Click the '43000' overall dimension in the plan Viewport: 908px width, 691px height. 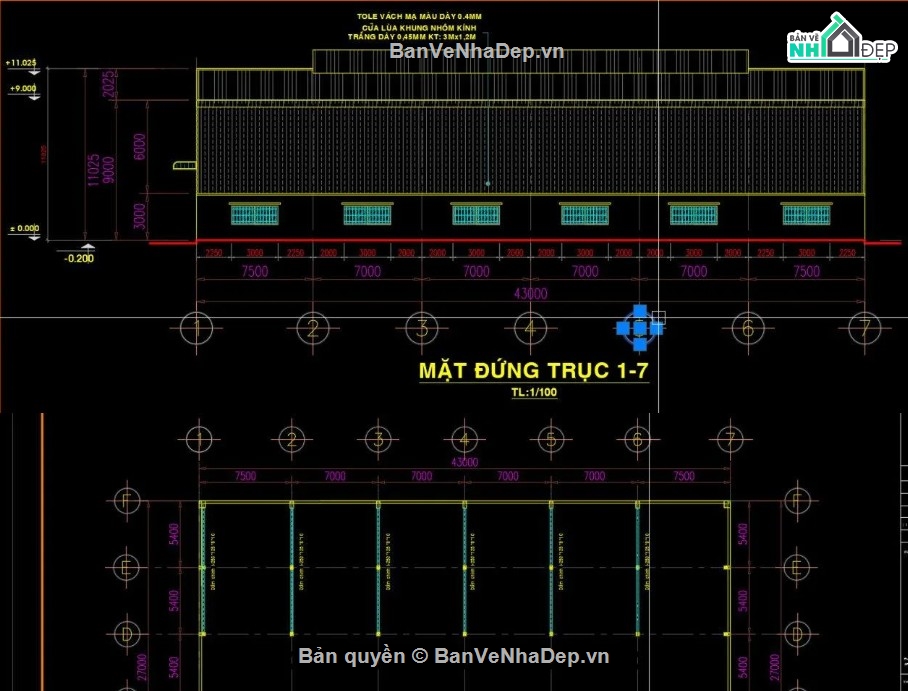[464, 462]
